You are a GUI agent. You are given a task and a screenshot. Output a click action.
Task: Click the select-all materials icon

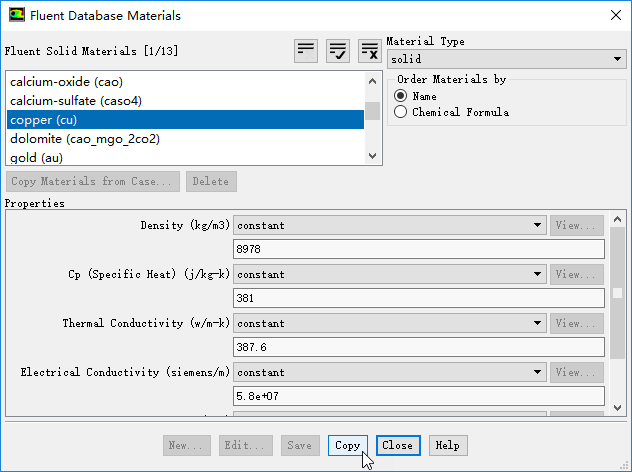click(338, 51)
